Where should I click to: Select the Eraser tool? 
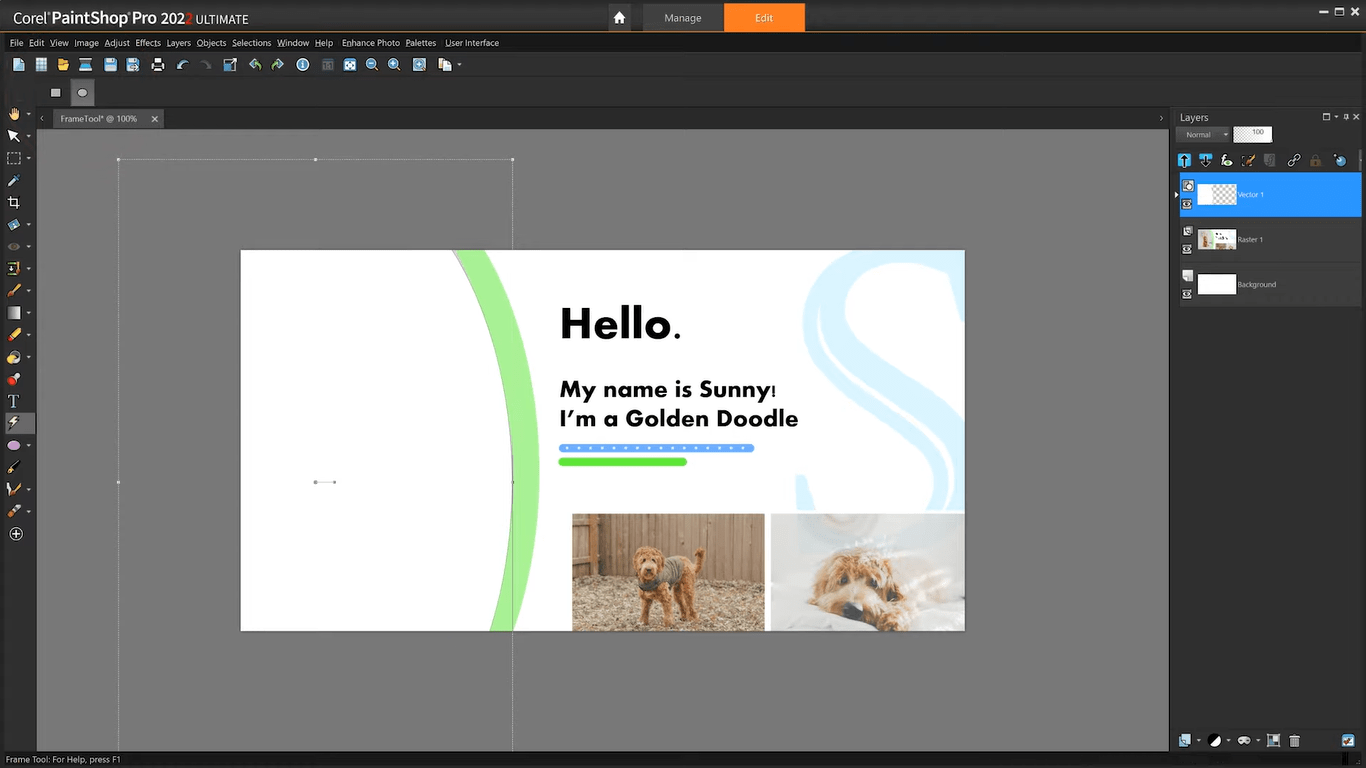(x=14, y=335)
